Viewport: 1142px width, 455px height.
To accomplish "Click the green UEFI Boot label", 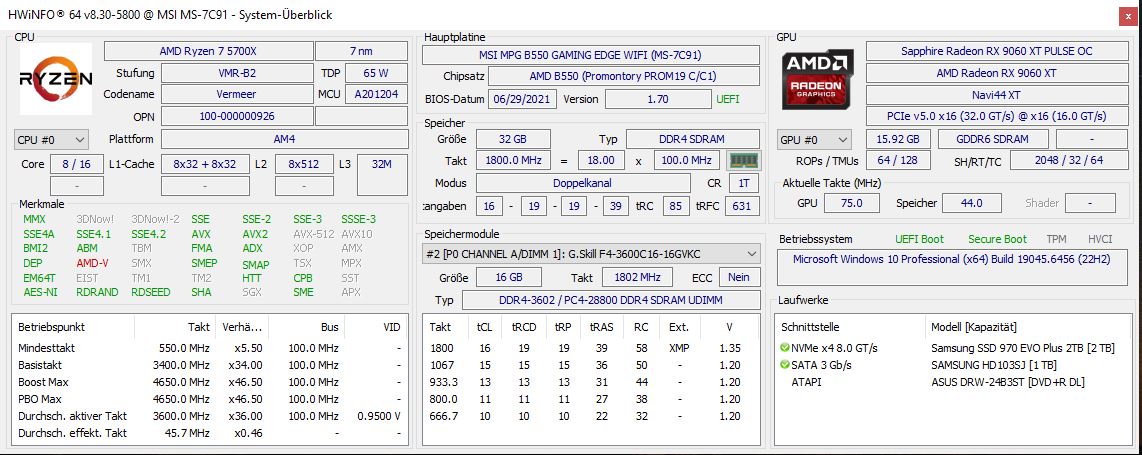I will 919,239.
